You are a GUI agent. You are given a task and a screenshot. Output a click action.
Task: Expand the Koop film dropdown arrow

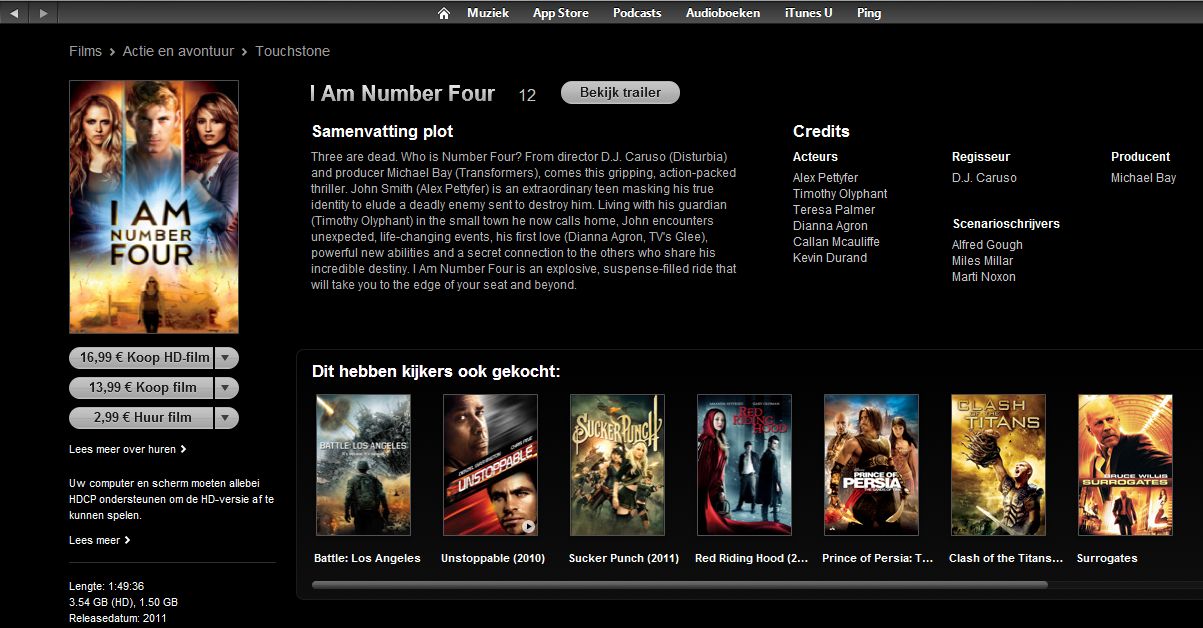[227, 387]
